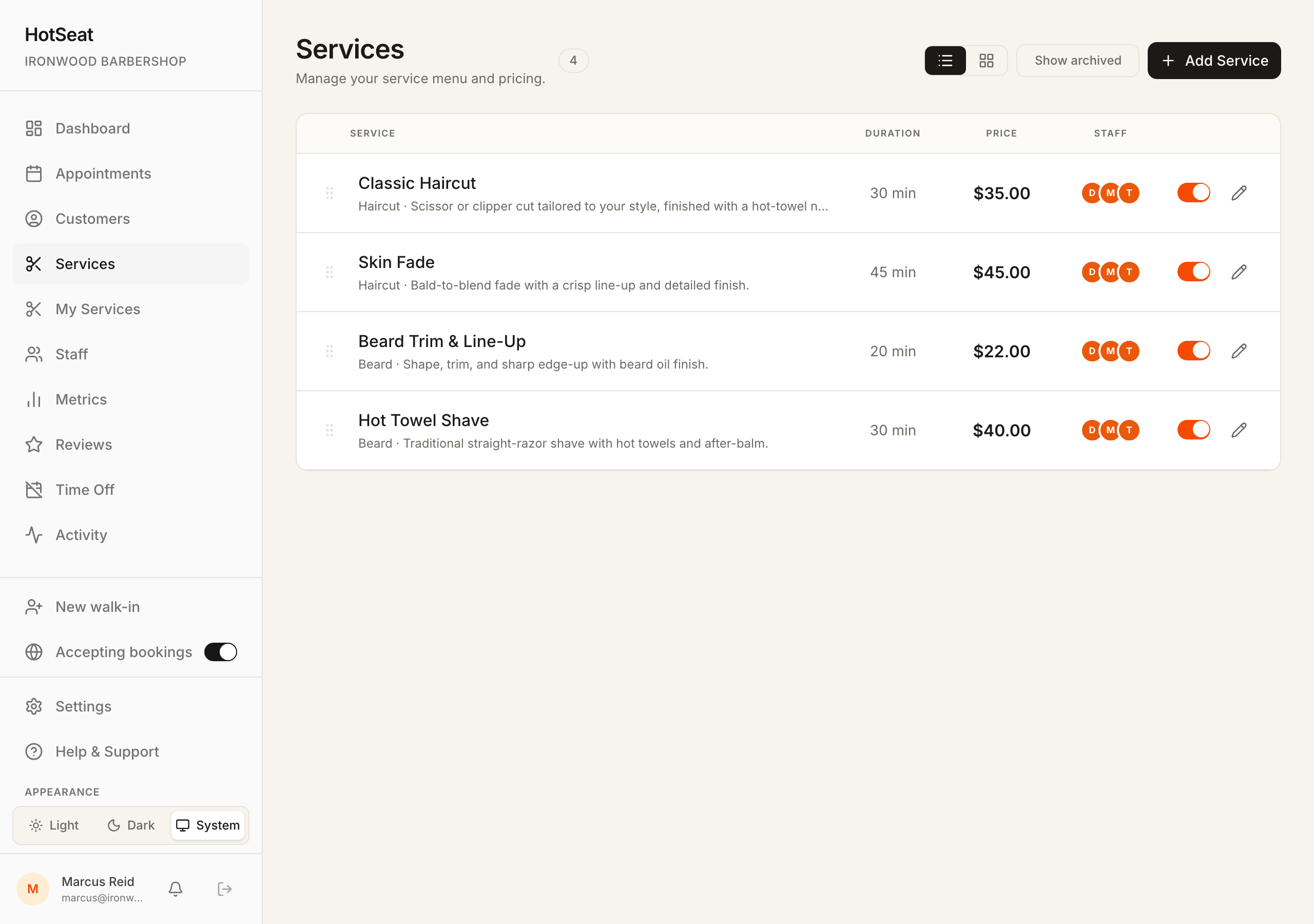Click the Settings gear icon

click(34, 706)
